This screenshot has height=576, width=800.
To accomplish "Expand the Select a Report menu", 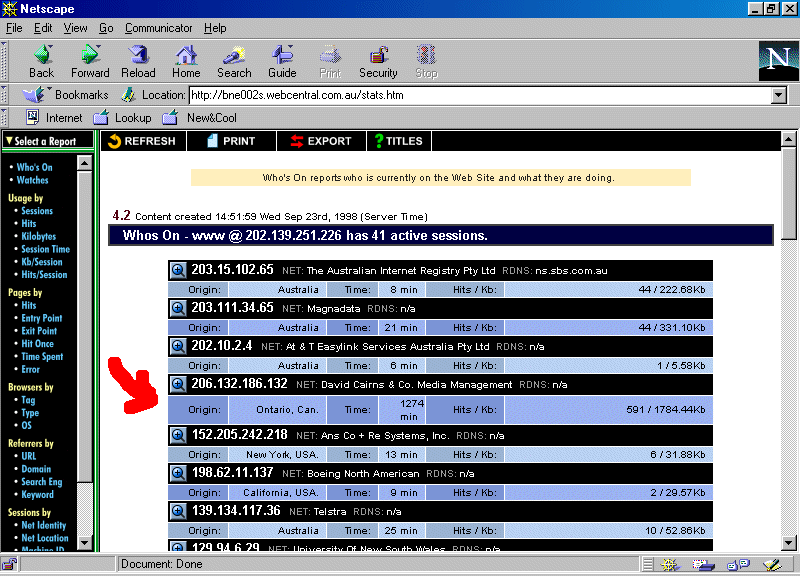I will tap(48, 141).
